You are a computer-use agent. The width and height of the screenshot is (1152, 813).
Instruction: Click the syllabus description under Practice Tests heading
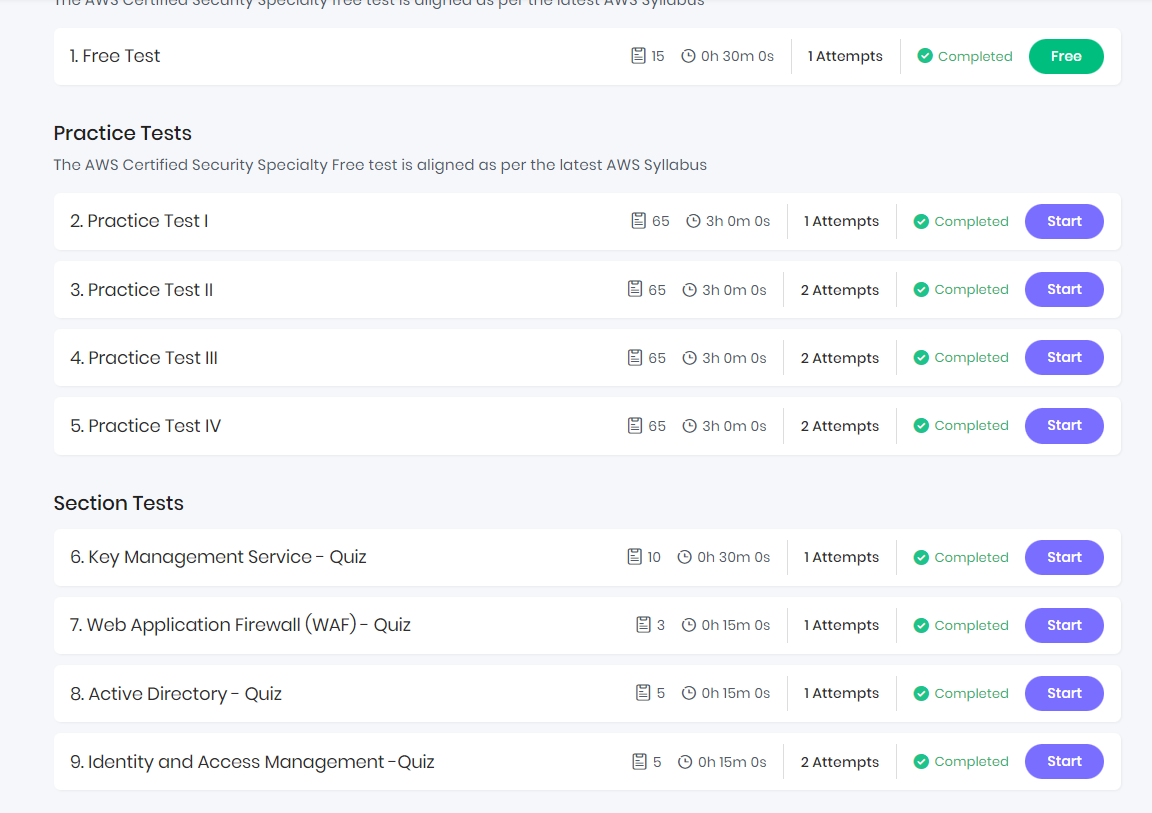(380, 165)
